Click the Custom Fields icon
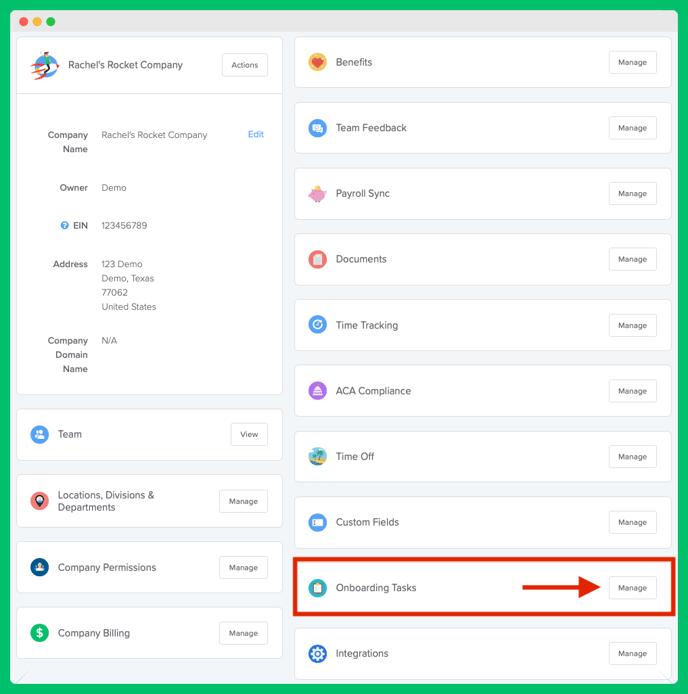This screenshot has width=688, height=694. click(x=317, y=522)
